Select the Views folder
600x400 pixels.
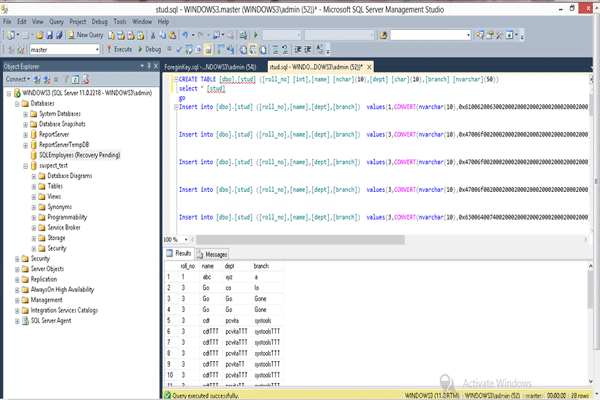click(54, 196)
